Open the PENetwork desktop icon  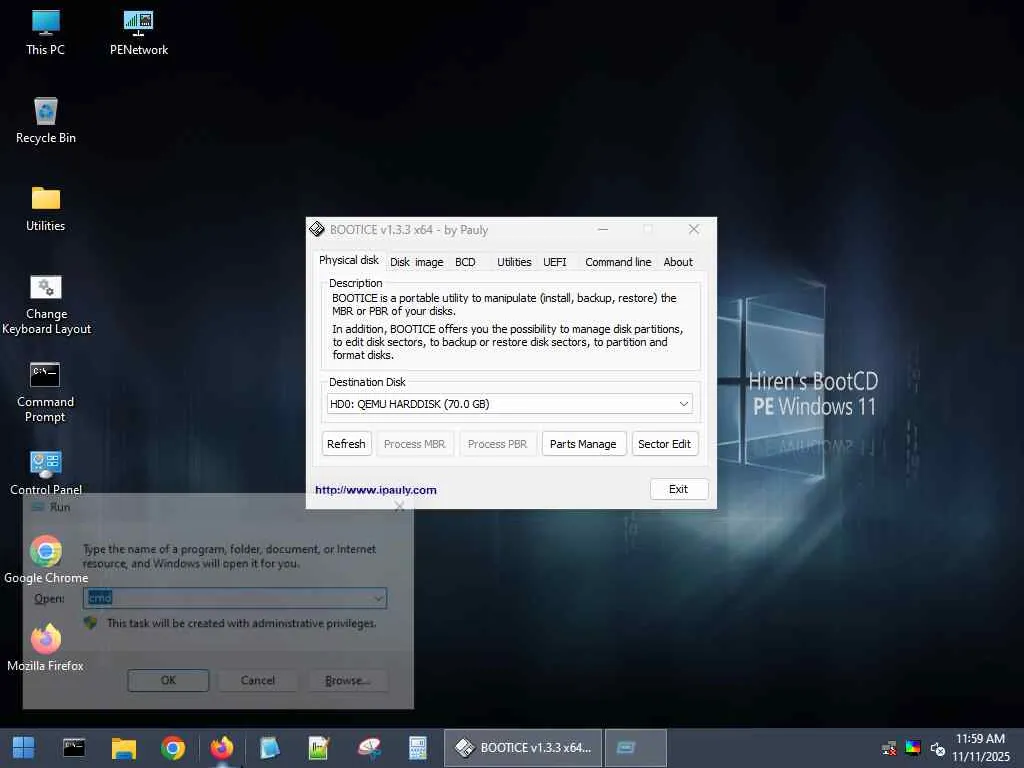(138, 33)
